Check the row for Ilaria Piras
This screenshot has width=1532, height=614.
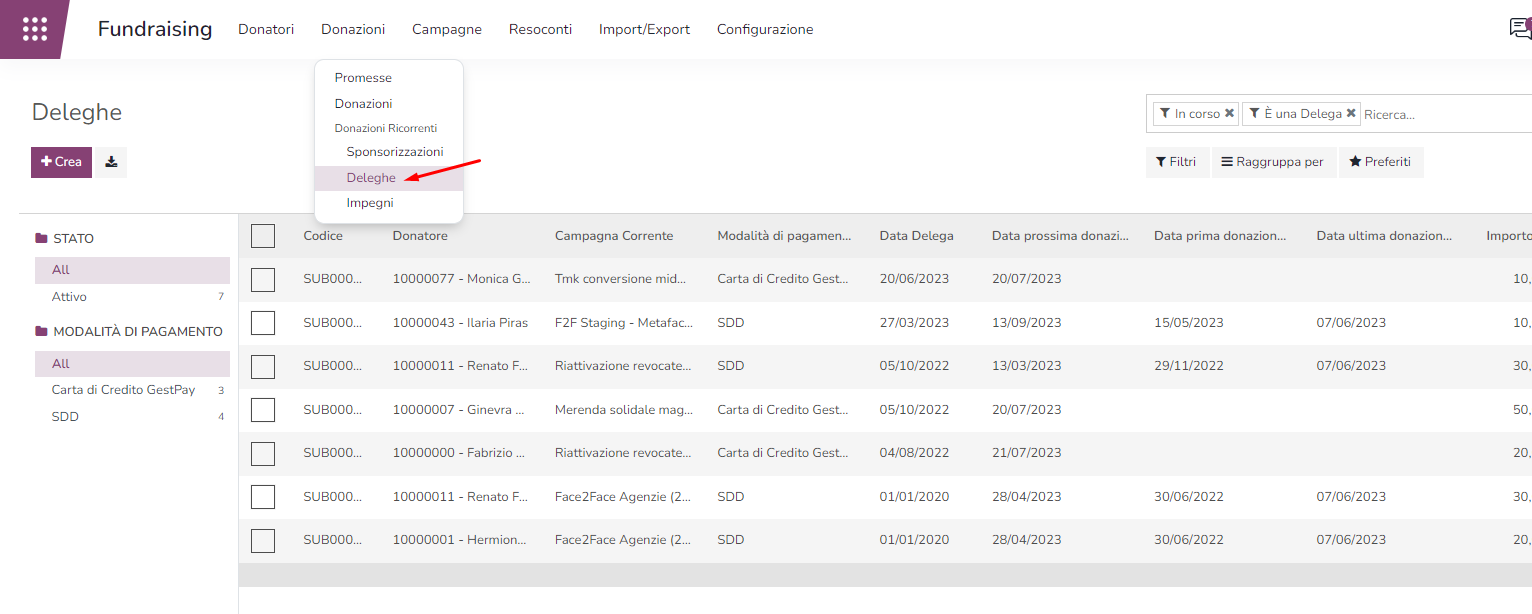coord(263,323)
